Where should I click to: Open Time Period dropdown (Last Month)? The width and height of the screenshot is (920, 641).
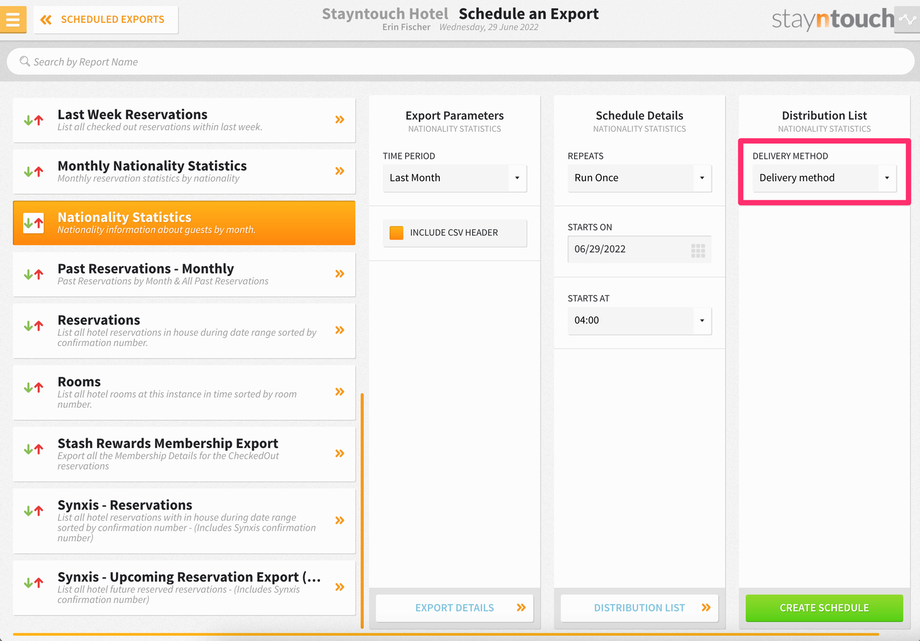(x=455, y=178)
